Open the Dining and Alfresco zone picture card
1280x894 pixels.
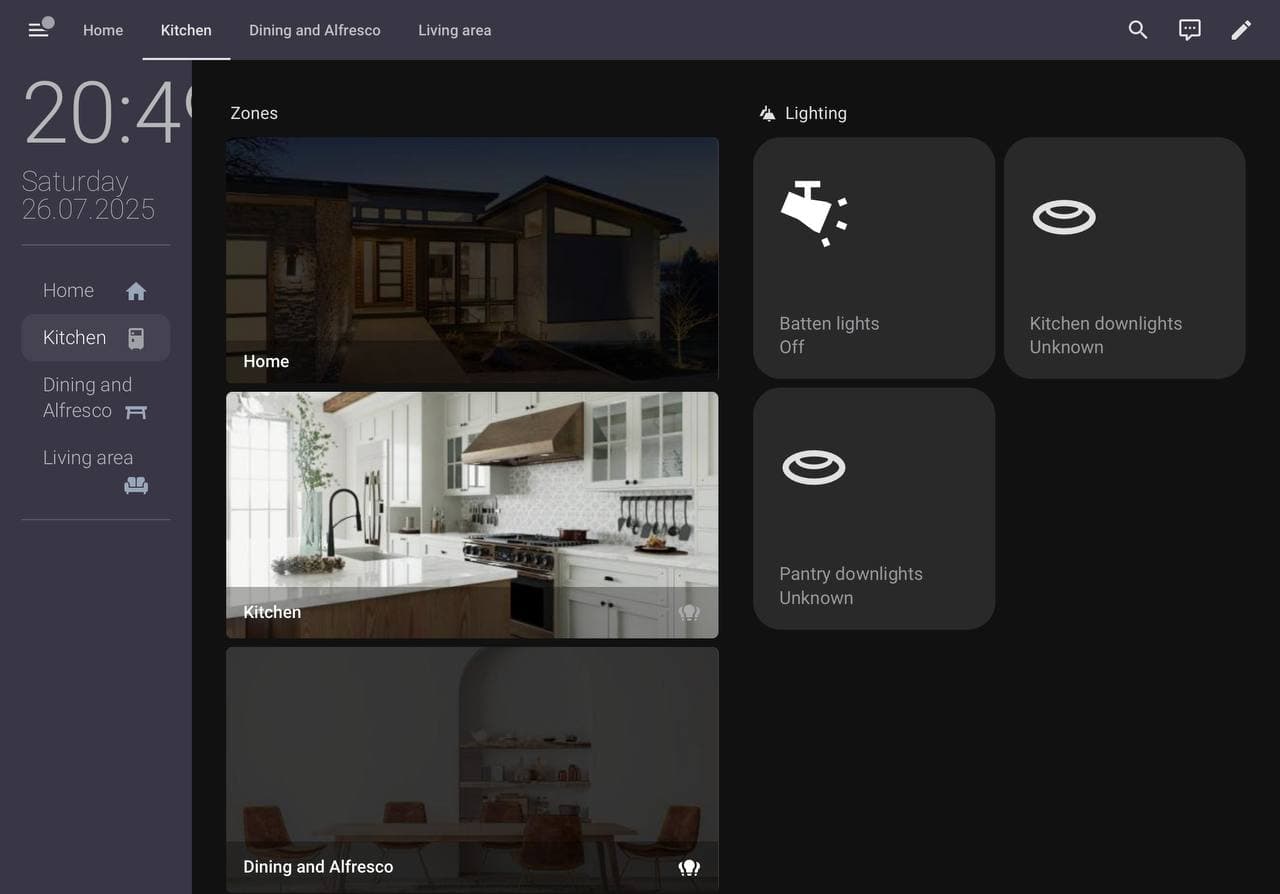(x=472, y=769)
